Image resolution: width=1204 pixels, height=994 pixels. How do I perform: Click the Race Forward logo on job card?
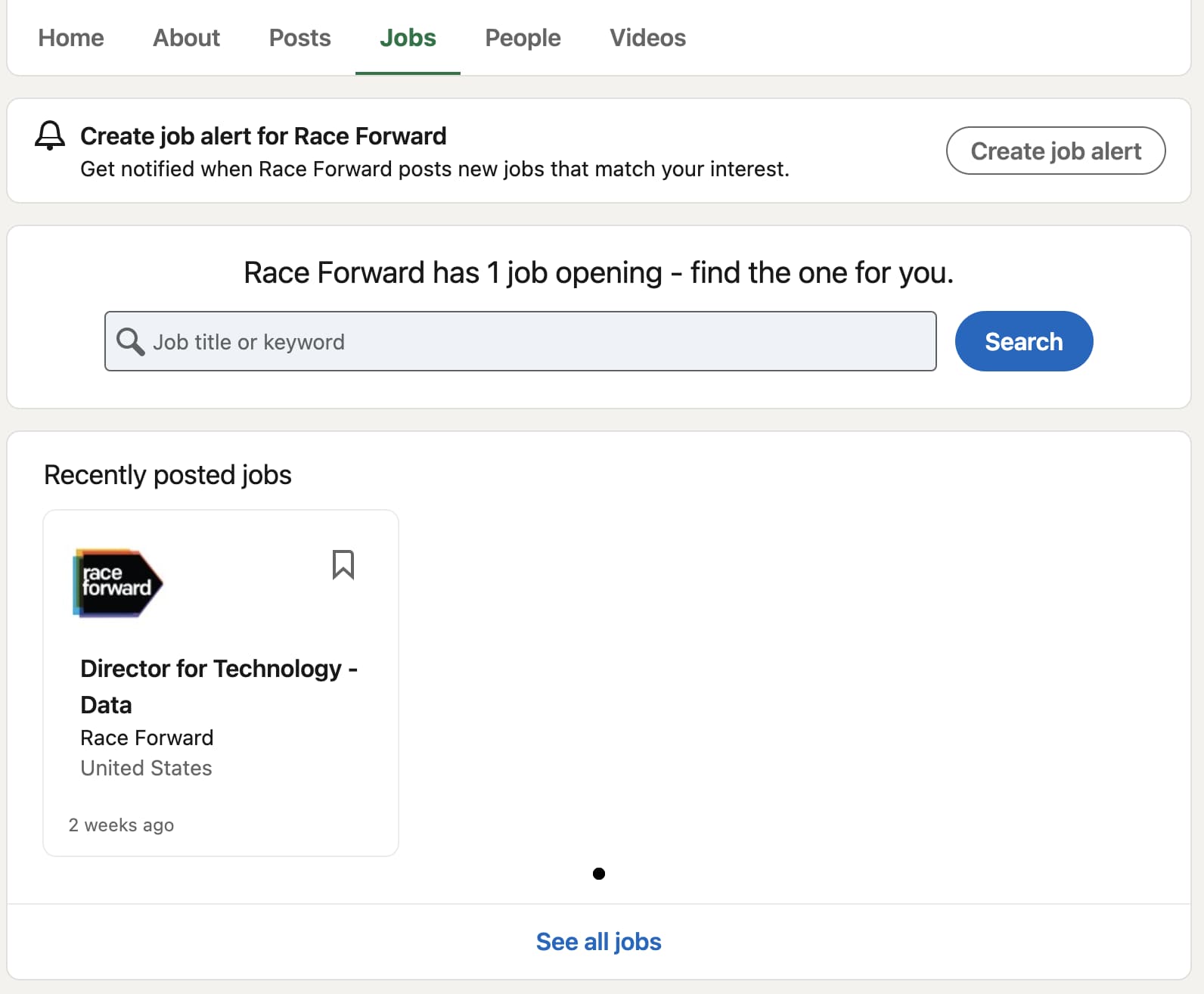pos(118,582)
